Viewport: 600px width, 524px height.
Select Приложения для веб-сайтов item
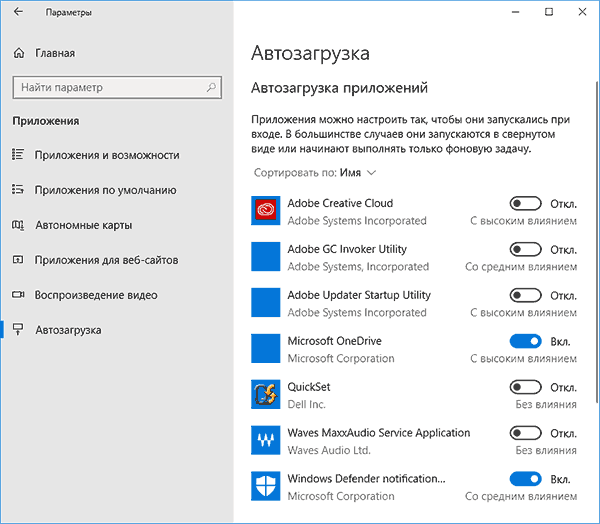(x=107, y=260)
